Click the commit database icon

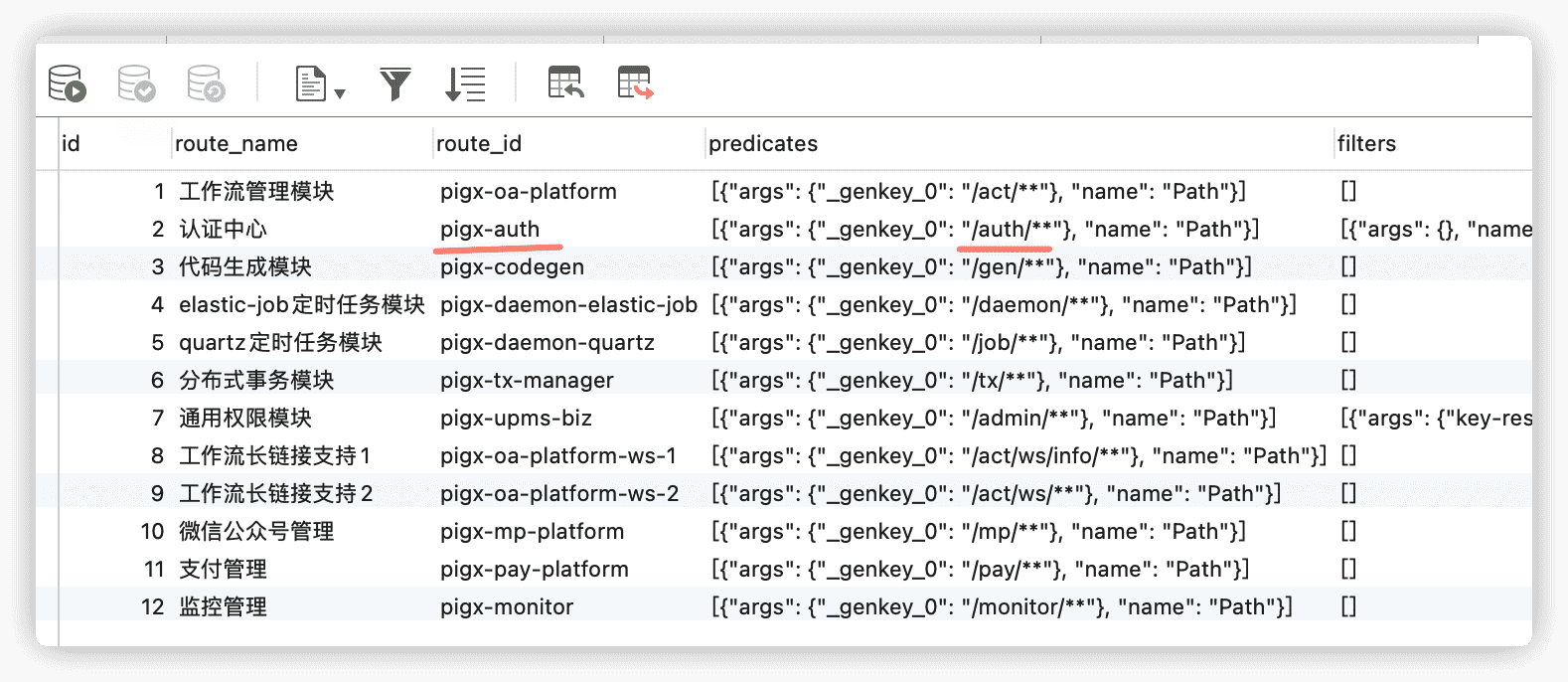[x=136, y=84]
